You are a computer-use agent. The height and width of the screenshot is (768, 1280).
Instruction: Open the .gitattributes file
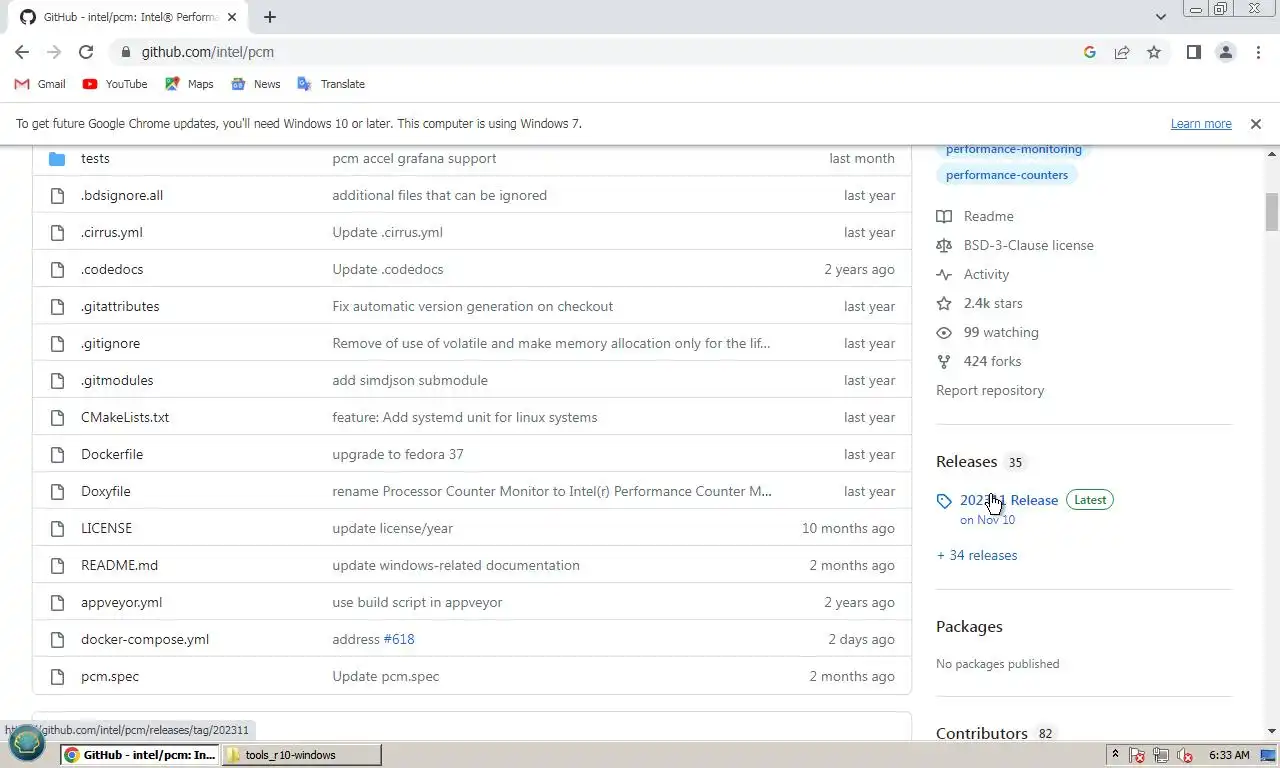(120, 306)
